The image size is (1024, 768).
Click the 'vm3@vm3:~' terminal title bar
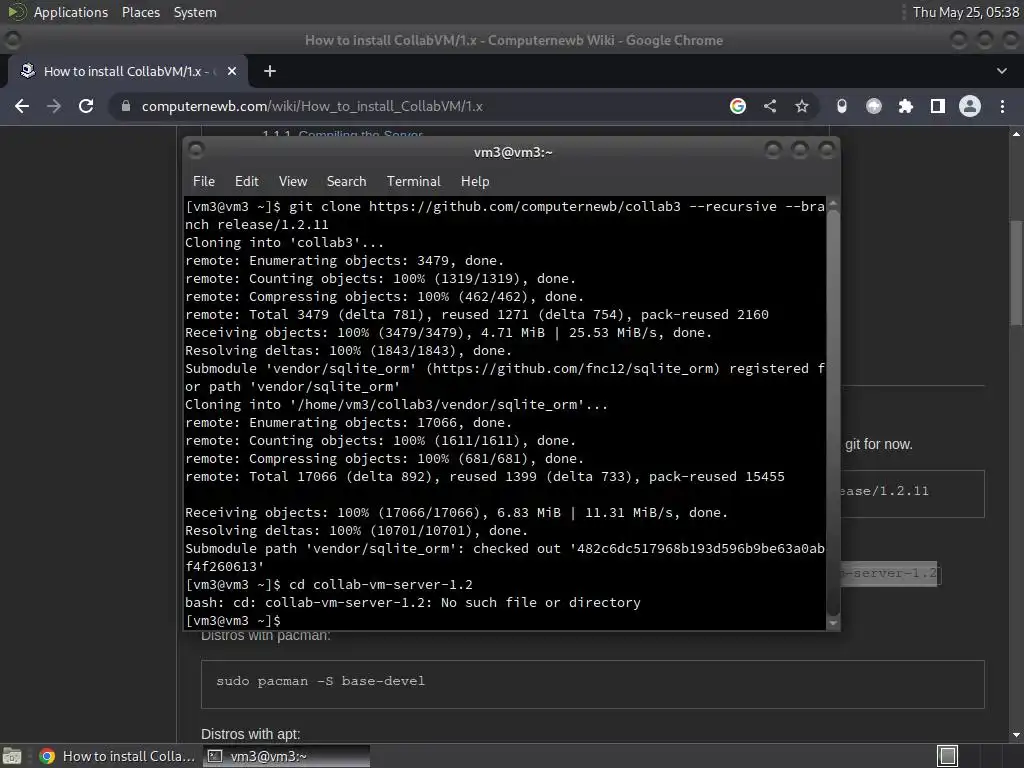click(x=513, y=152)
